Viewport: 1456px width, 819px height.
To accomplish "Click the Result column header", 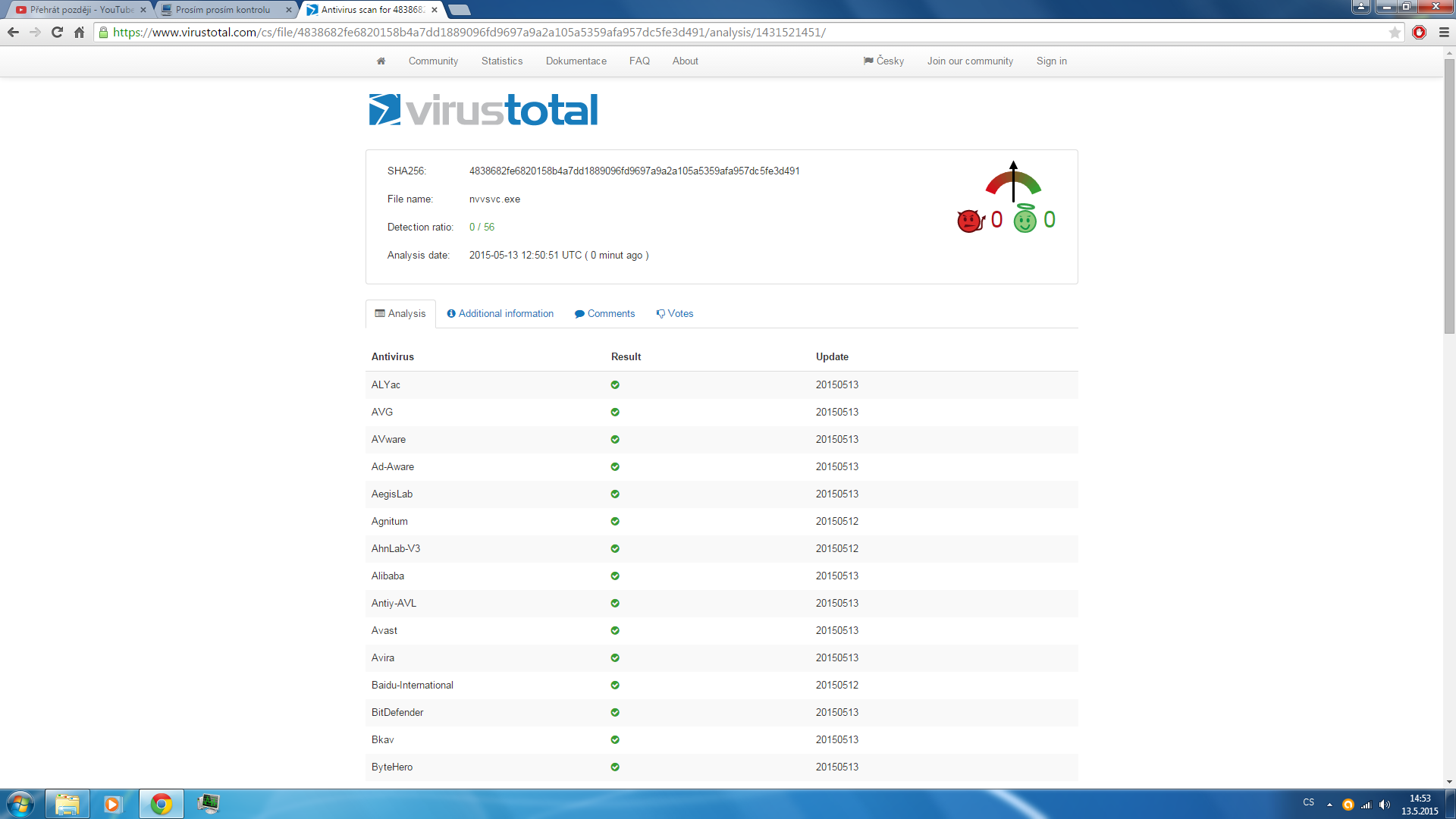I will [626, 357].
